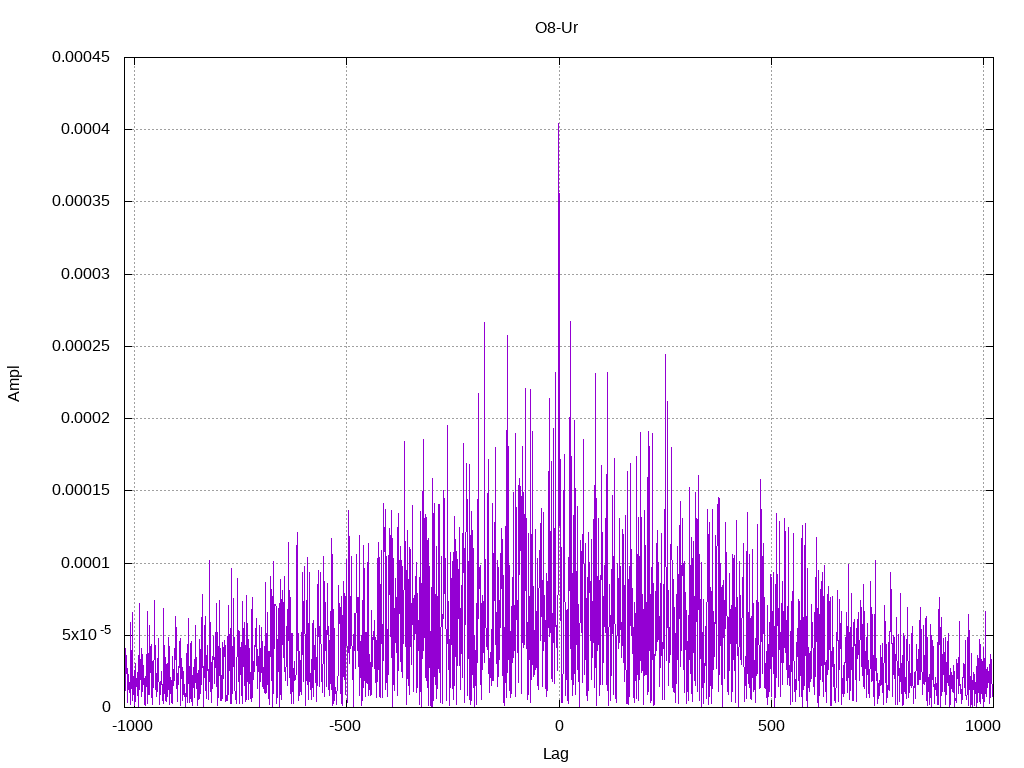Click the x-axis value 0
The image size is (1024, 768).
(x=559, y=726)
